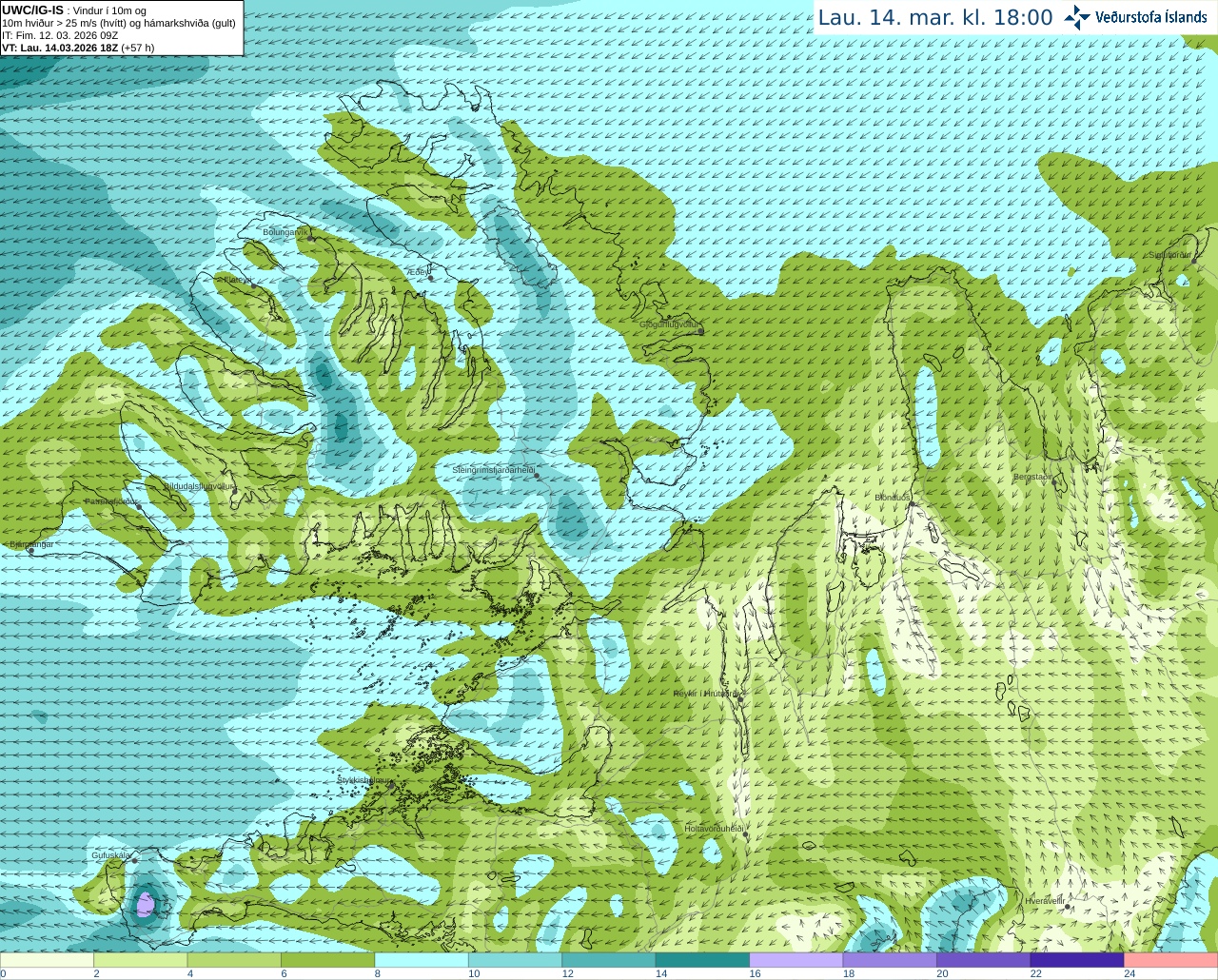The width and height of the screenshot is (1218, 980).
Task: Click the Patreksfjörður station label
Action: [111, 501]
